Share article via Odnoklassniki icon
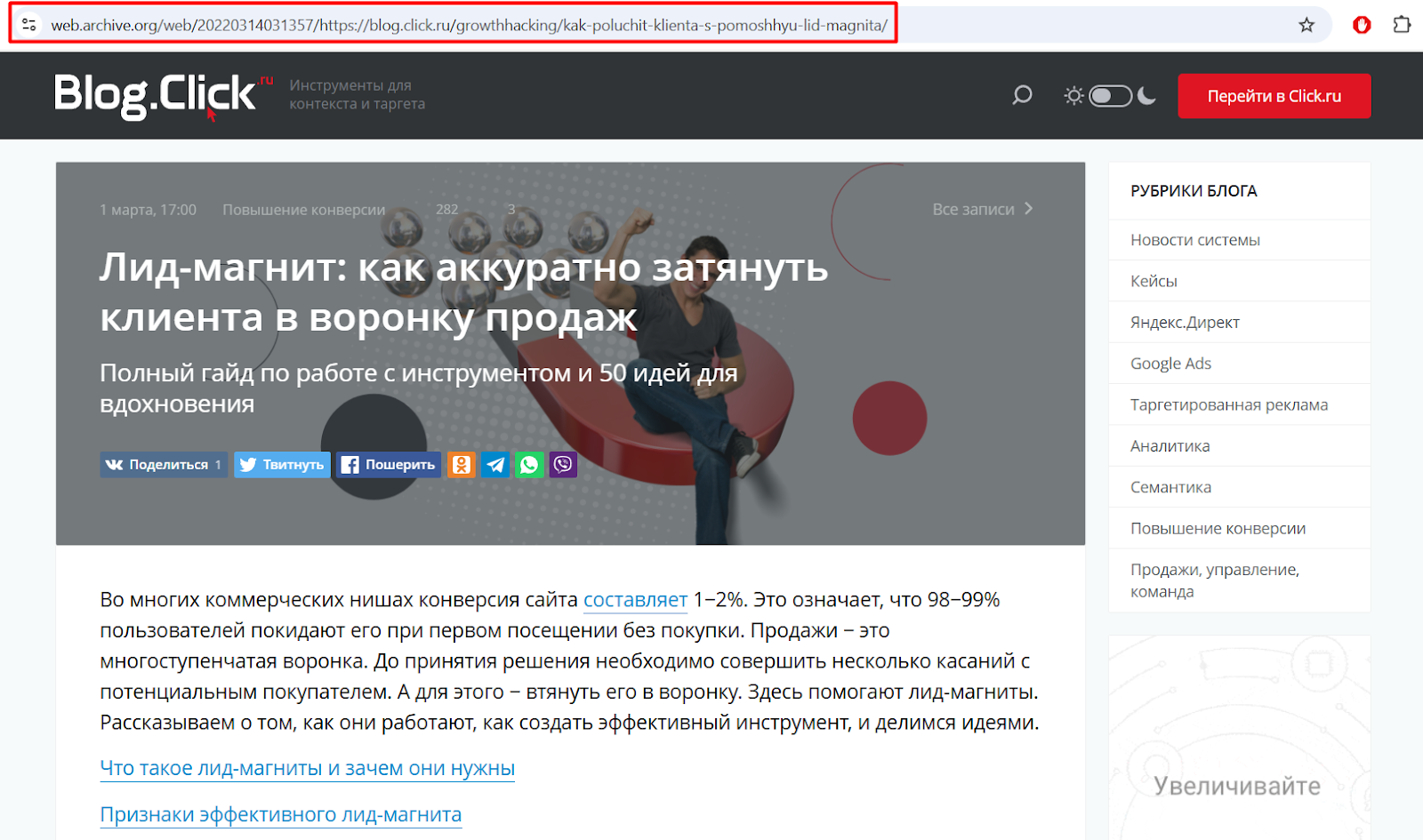Screen dimensions: 1423x840 tap(461, 464)
